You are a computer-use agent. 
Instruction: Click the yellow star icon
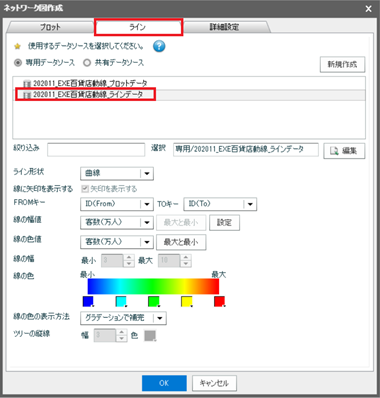tap(17, 46)
